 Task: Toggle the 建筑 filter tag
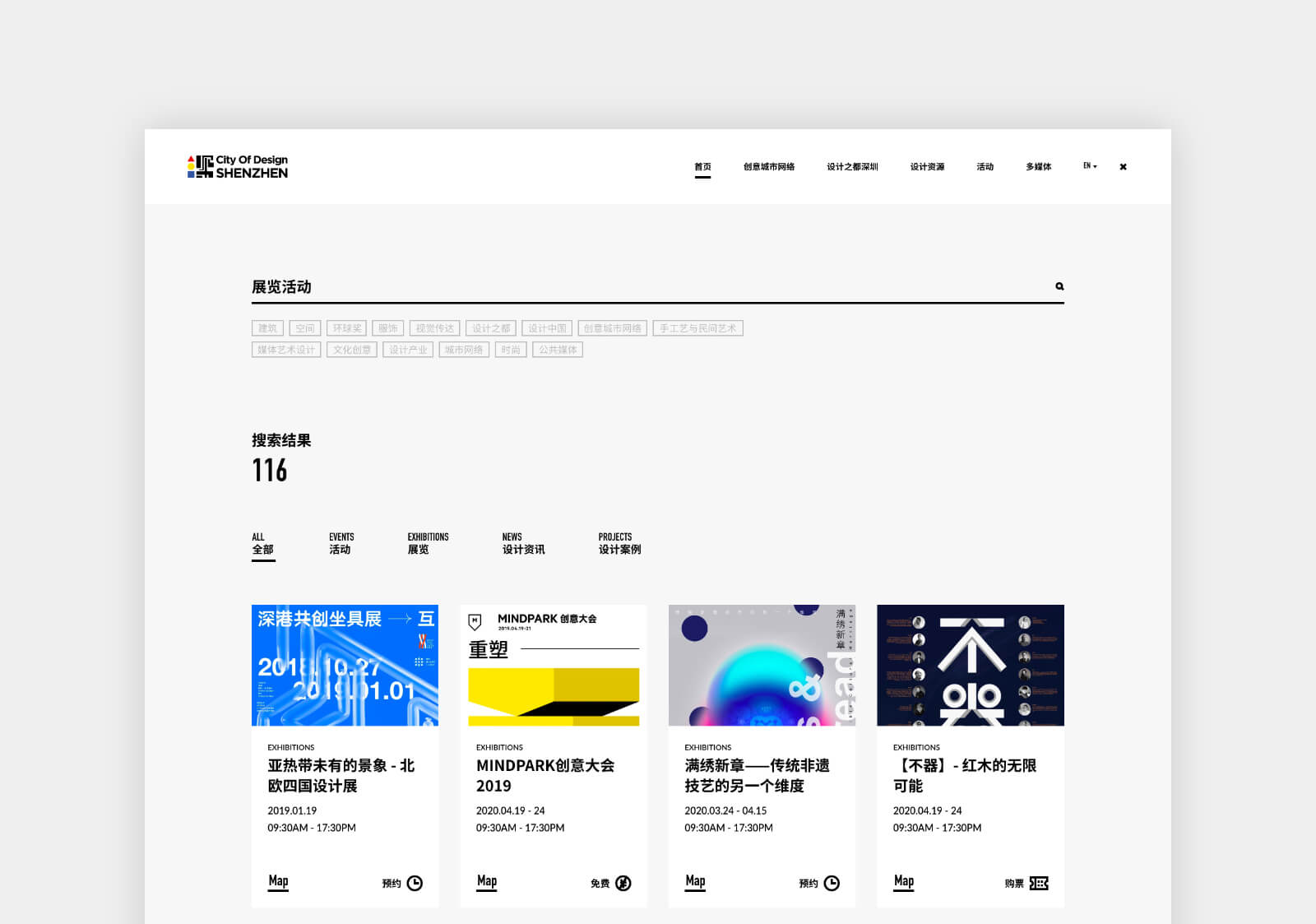[x=267, y=328]
